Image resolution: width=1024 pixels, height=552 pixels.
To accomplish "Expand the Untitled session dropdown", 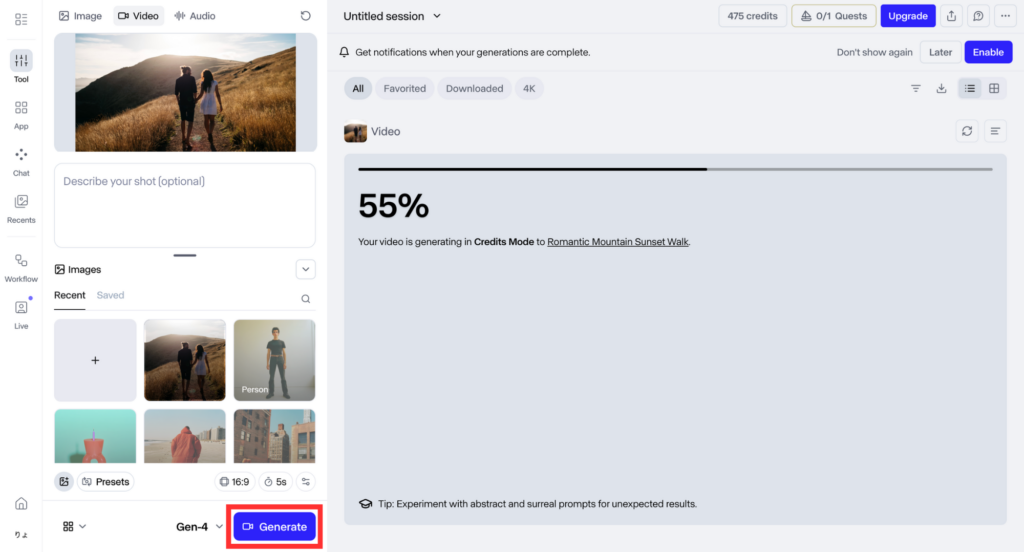I will point(437,16).
